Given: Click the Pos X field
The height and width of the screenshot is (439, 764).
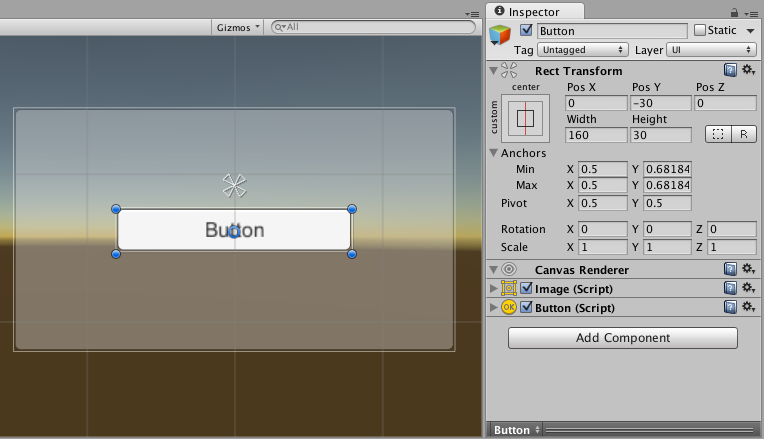Looking at the screenshot, I should pos(596,103).
